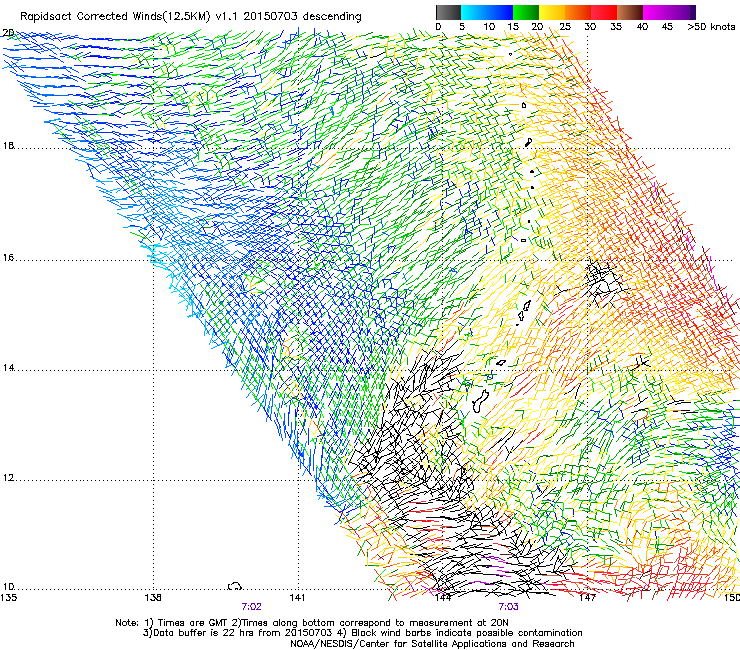Click the legend tick label '10'

coord(489,27)
